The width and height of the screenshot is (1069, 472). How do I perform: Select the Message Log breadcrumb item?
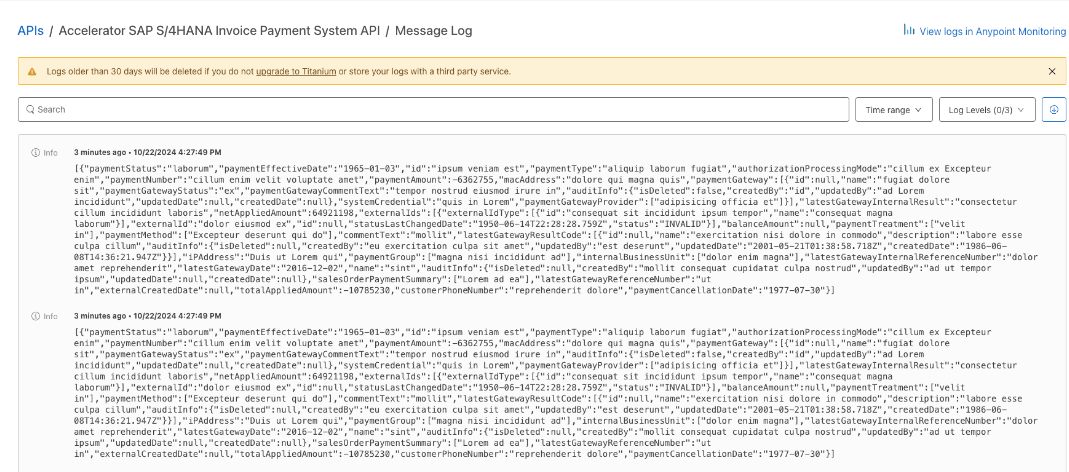tap(433, 31)
